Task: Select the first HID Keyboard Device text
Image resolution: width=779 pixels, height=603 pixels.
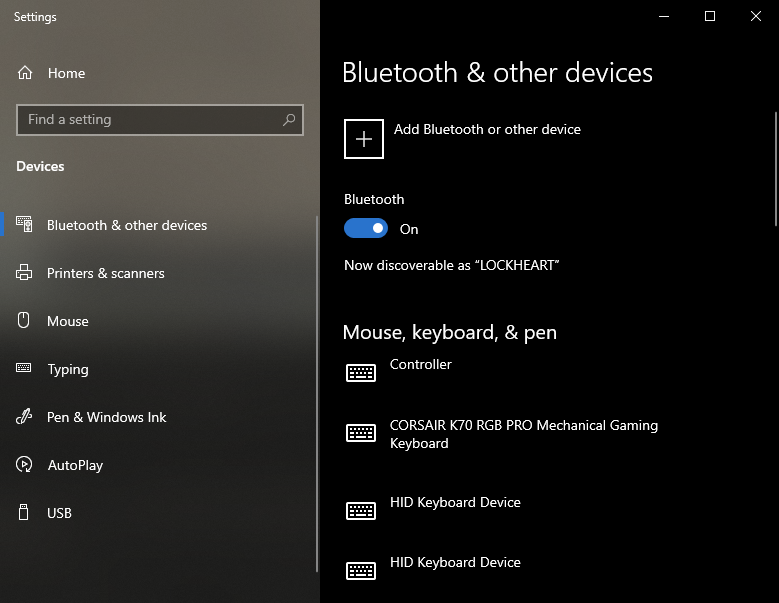Action: click(x=455, y=502)
